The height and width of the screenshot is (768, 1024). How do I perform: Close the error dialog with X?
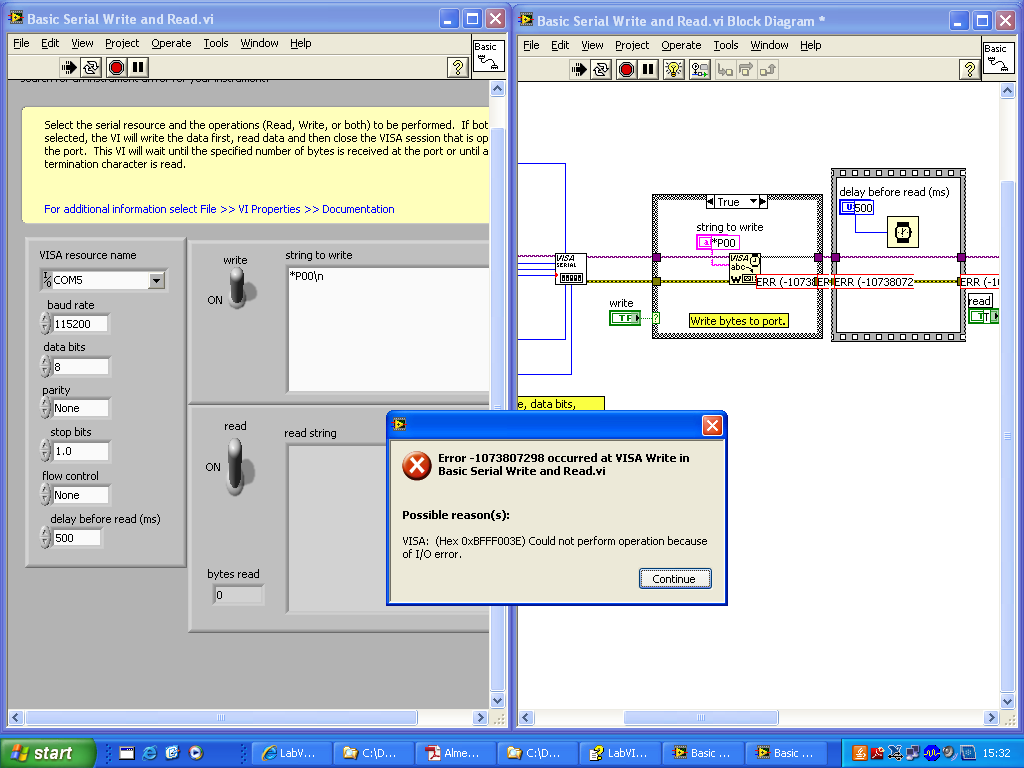(x=712, y=426)
